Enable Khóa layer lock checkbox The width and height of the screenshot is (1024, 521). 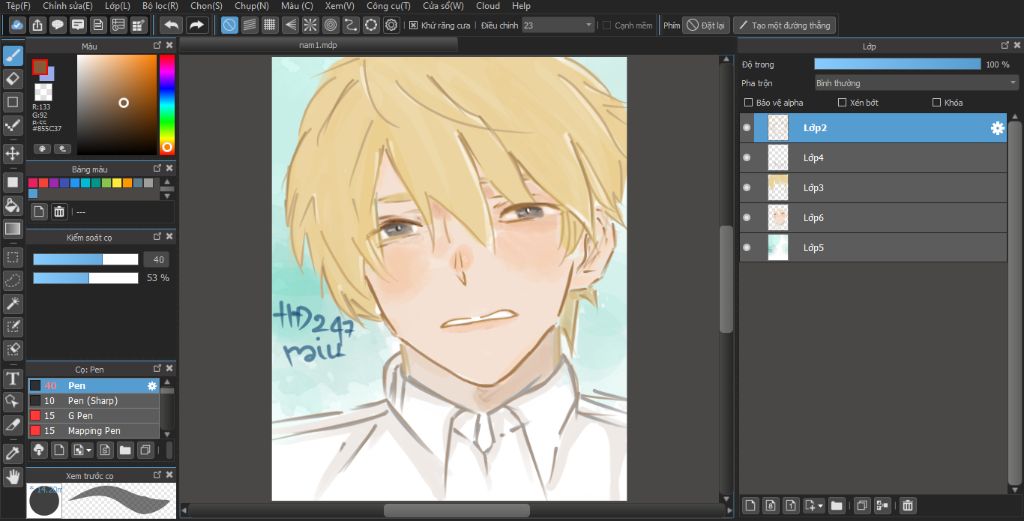[x=936, y=103]
